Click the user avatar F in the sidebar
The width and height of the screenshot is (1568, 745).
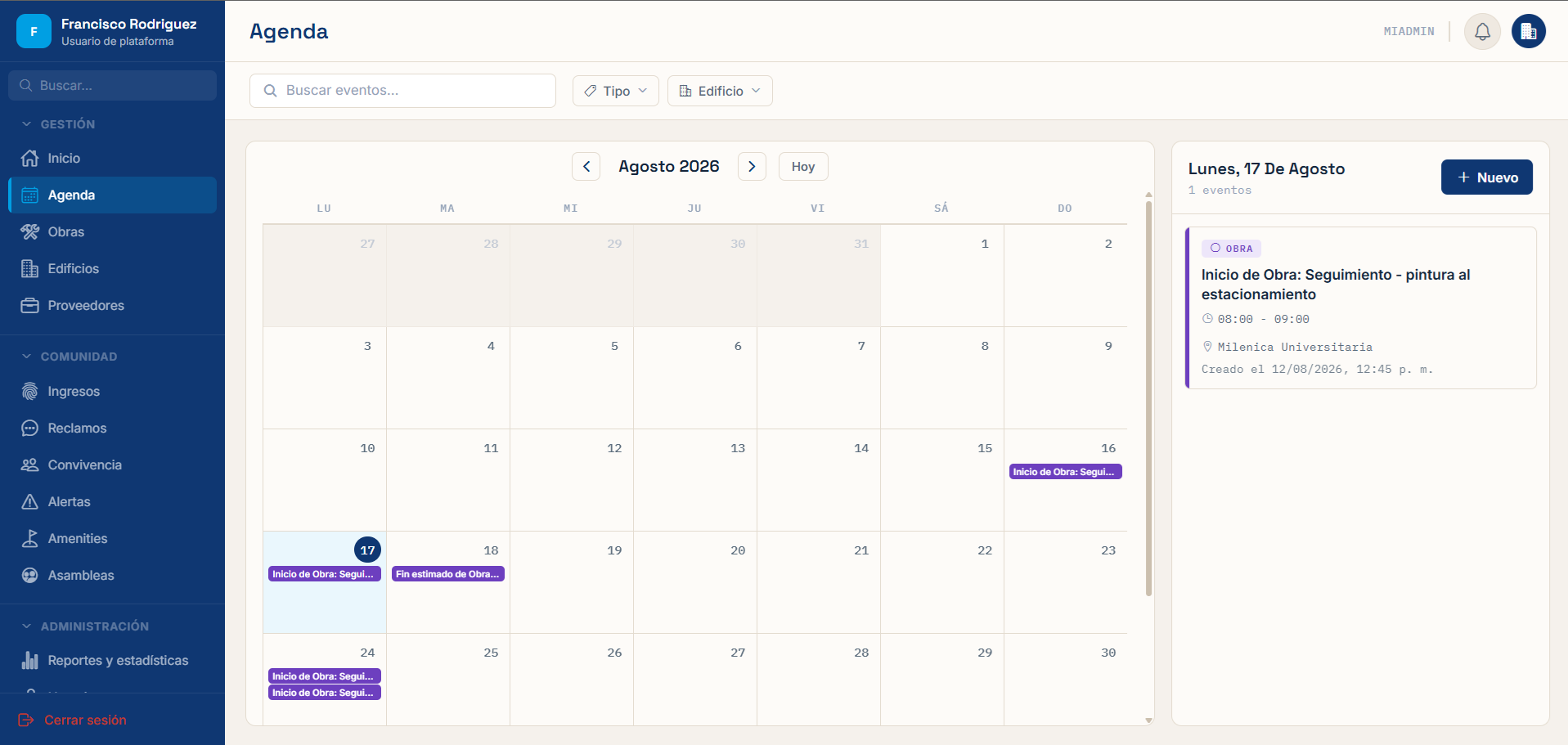point(34,32)
